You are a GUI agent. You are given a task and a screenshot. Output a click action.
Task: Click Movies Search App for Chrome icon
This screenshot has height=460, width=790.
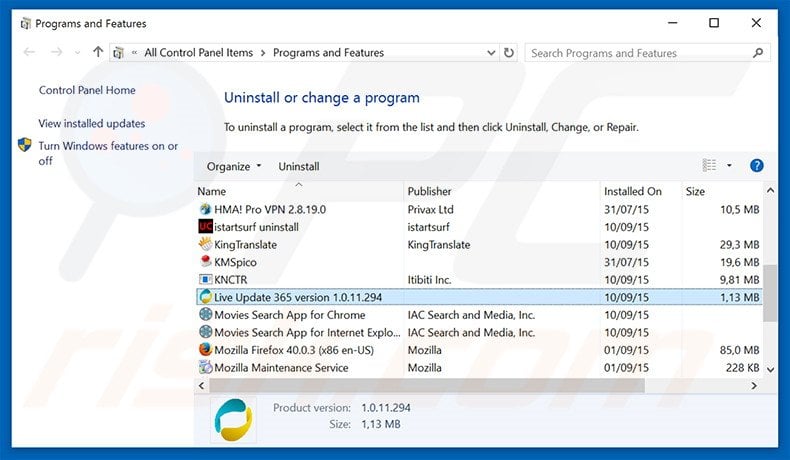(x=205, y=314)
